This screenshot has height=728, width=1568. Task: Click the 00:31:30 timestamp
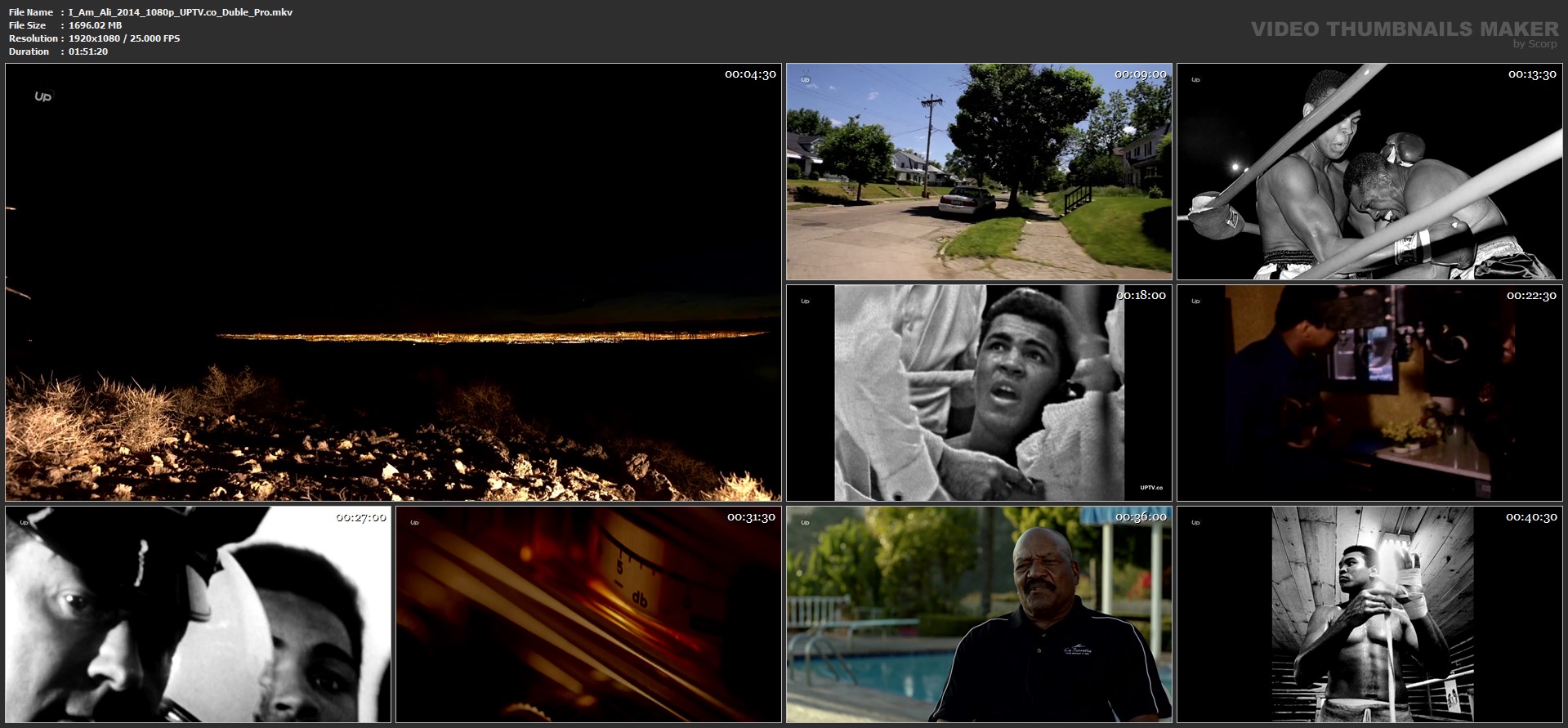click(x=751, y=517)
